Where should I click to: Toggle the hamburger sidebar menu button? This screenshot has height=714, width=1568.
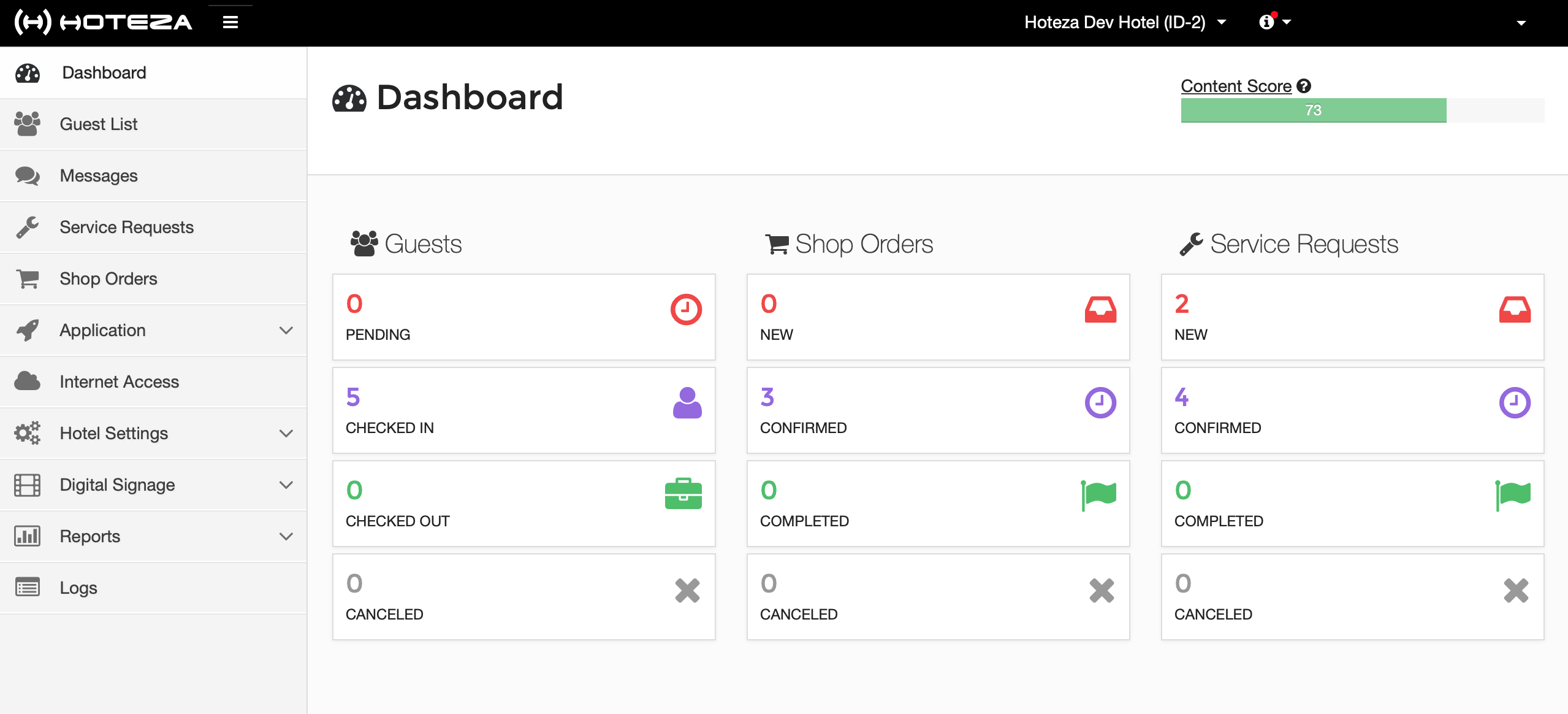tap(230, 23)
